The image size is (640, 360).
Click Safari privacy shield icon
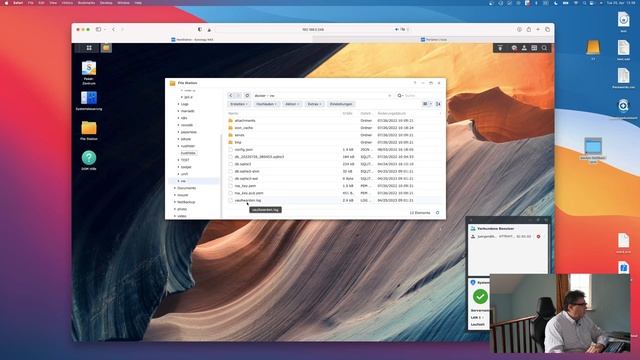[x=200, y=29]
